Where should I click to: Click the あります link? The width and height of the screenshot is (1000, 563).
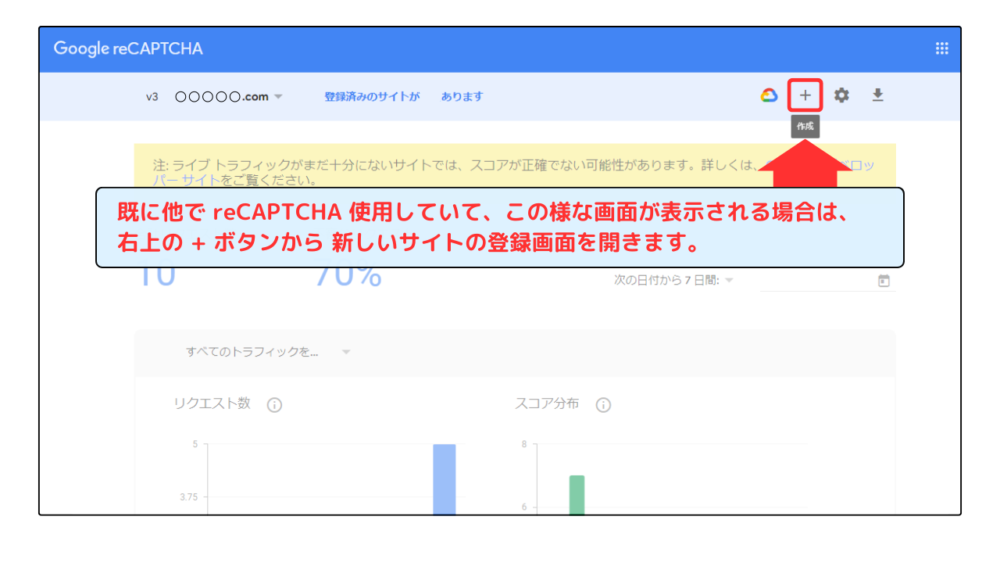(x=462, y=96)
